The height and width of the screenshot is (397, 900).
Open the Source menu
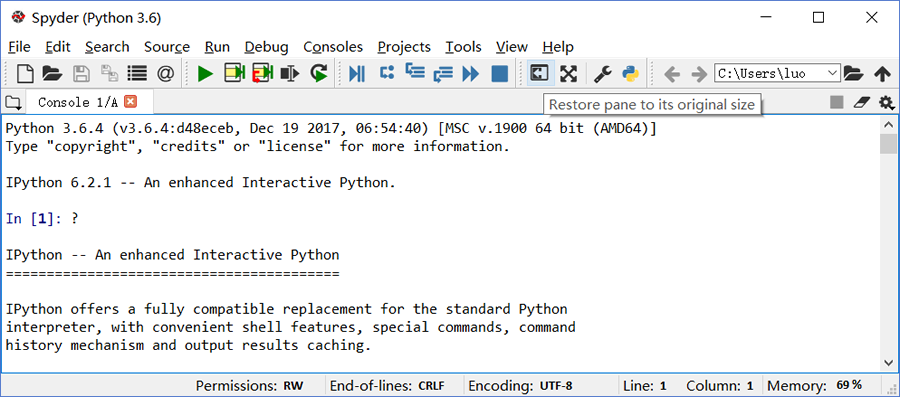167,47
